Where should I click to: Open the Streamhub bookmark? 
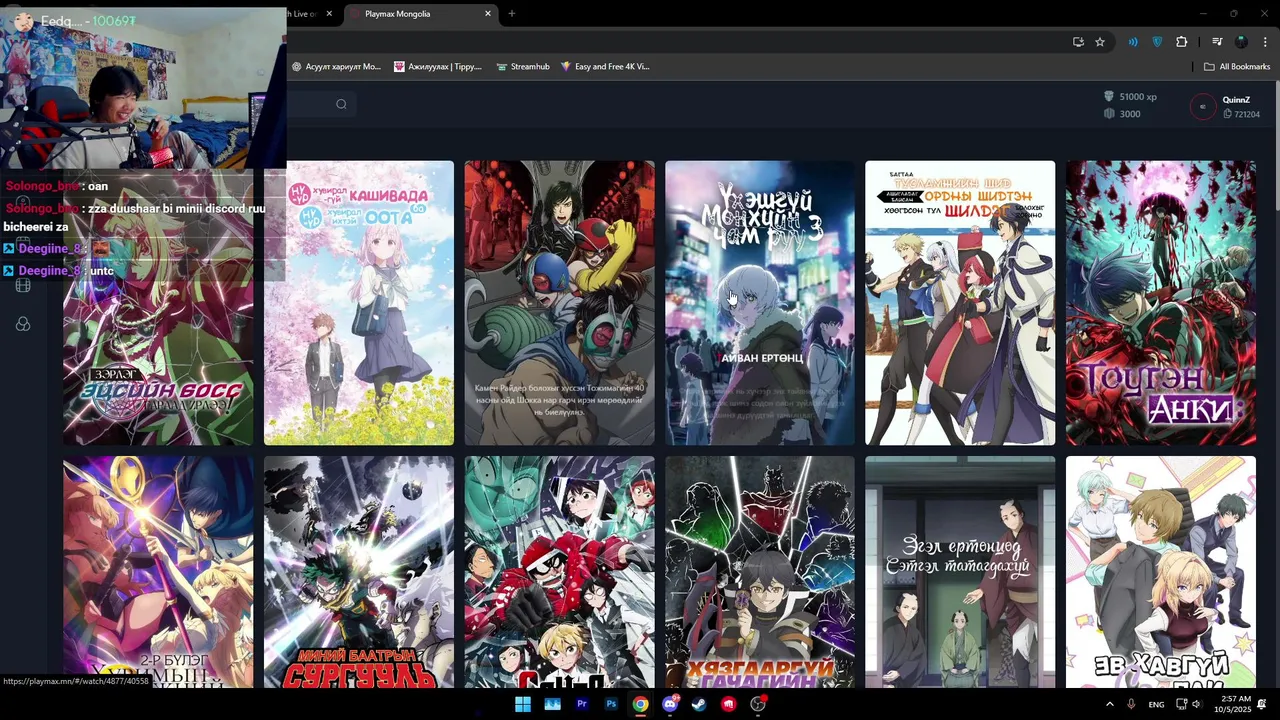[x=523, y=67]
